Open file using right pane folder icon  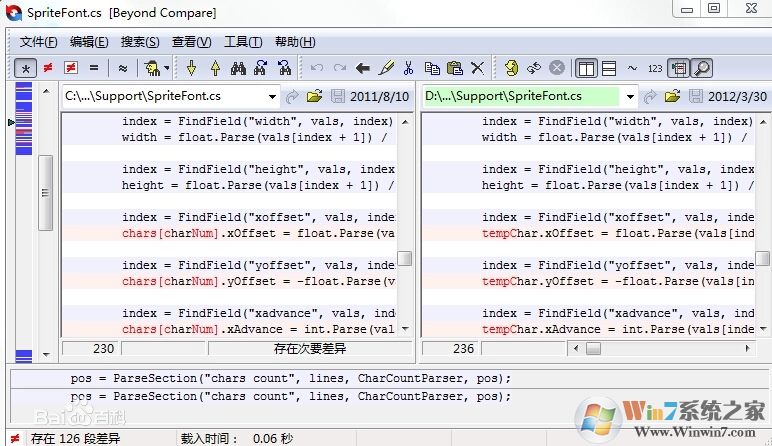[672, 97]
